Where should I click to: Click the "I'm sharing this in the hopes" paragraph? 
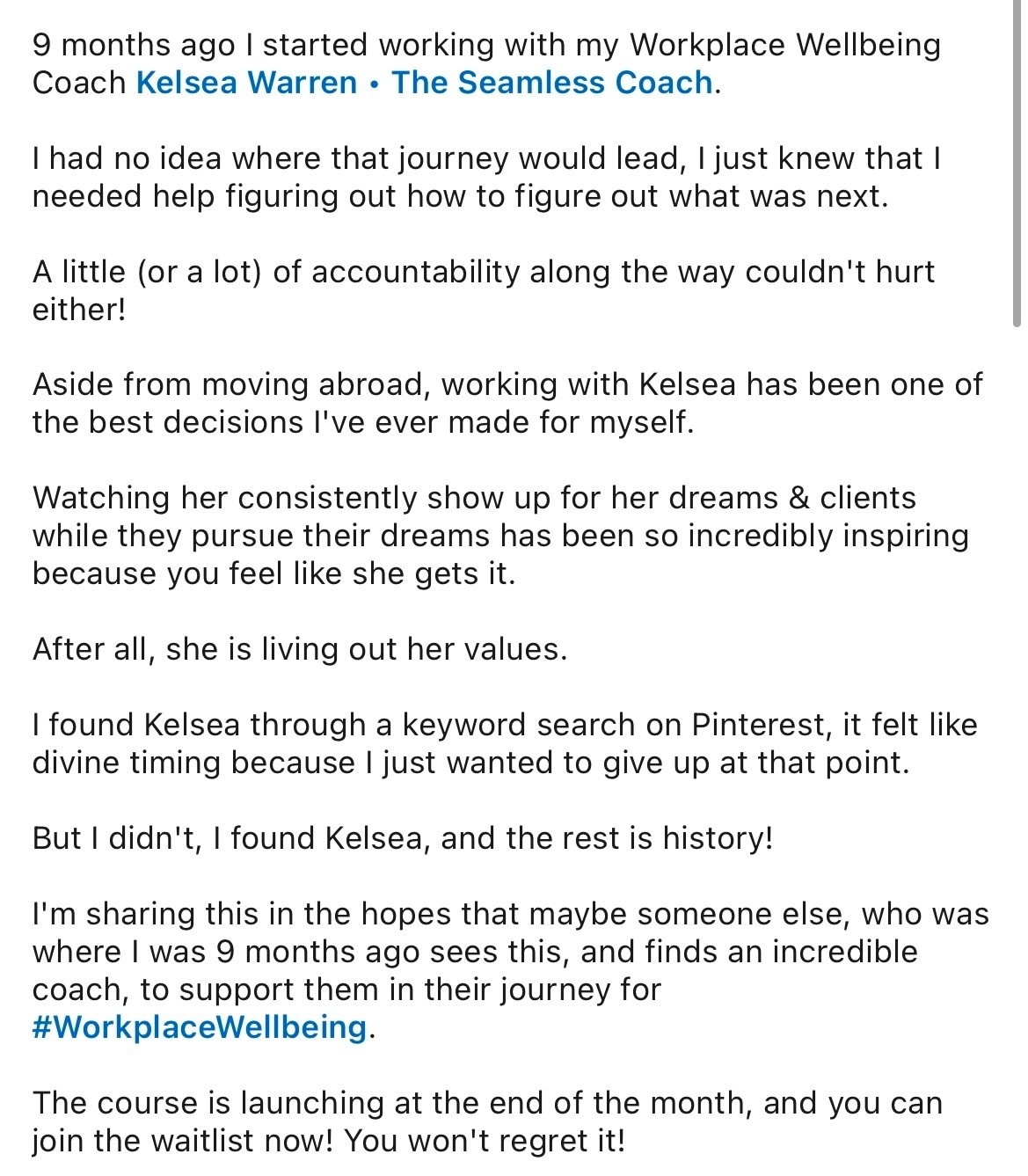(x=511, y=970)
